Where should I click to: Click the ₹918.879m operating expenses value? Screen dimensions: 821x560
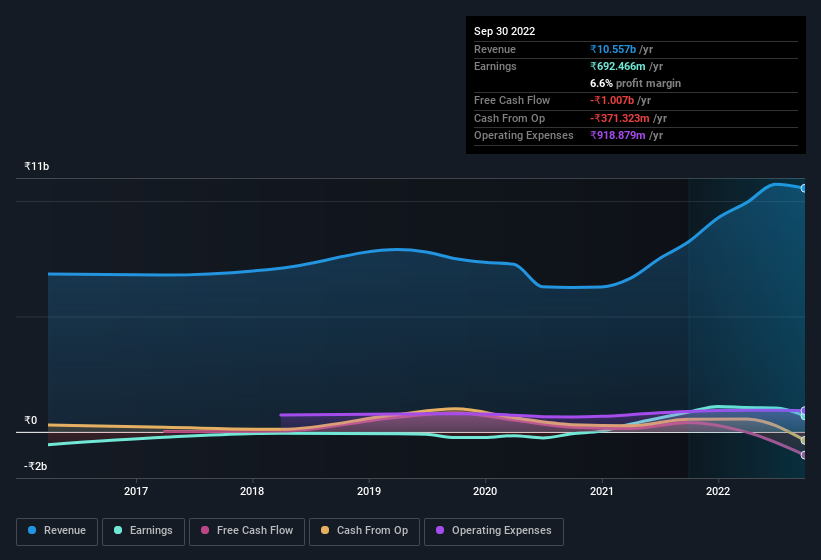tap(618, 135)
